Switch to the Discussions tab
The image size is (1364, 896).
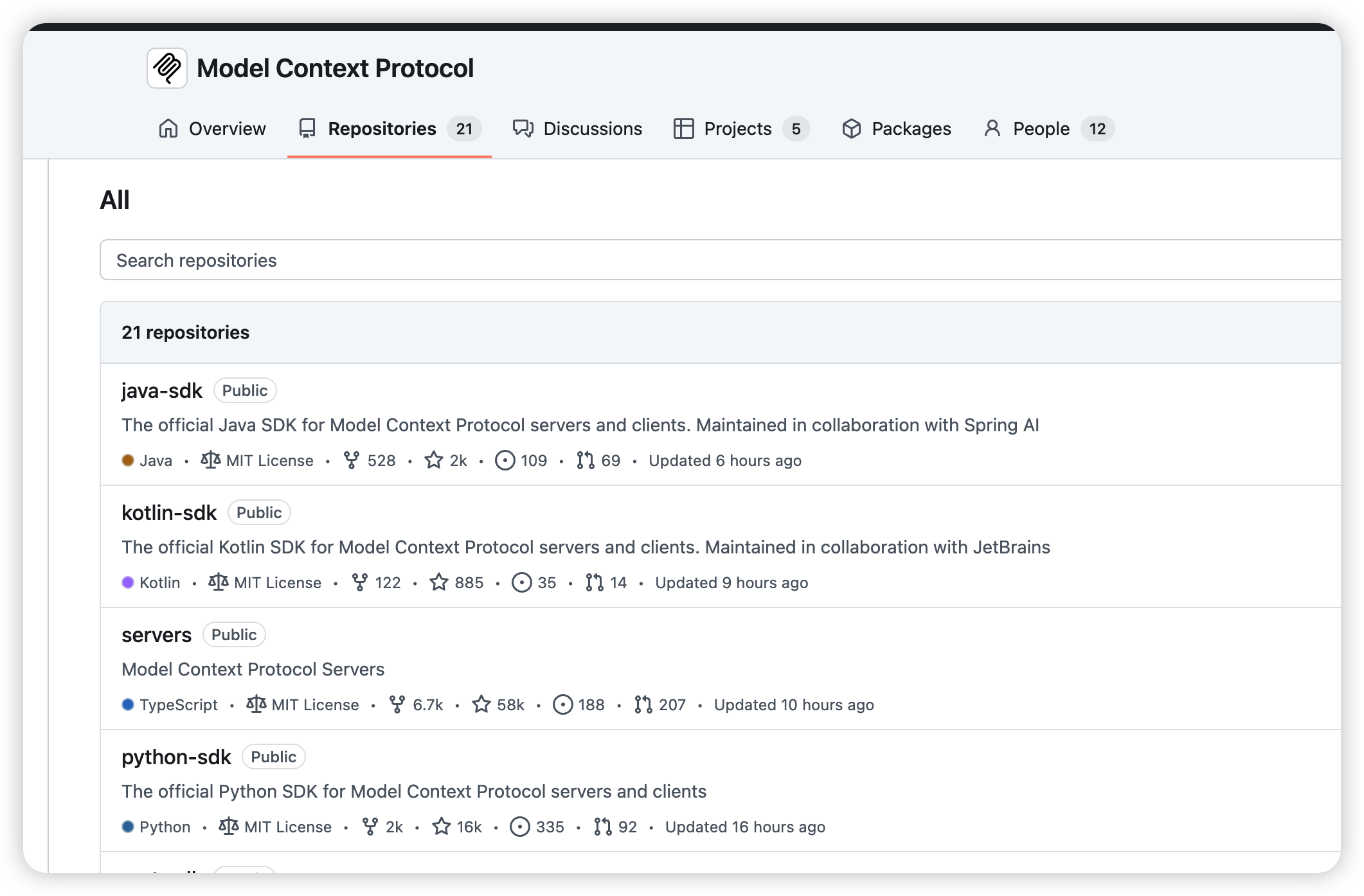click(x=577, y=129)
